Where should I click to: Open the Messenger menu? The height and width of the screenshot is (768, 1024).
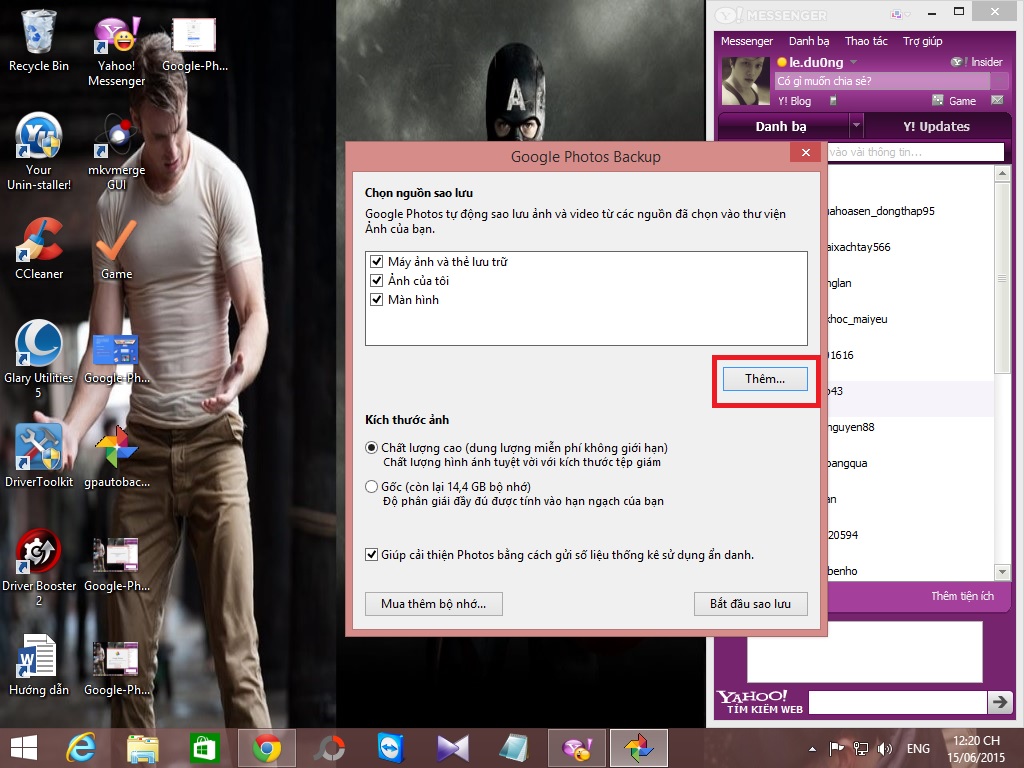click(746, 41)
